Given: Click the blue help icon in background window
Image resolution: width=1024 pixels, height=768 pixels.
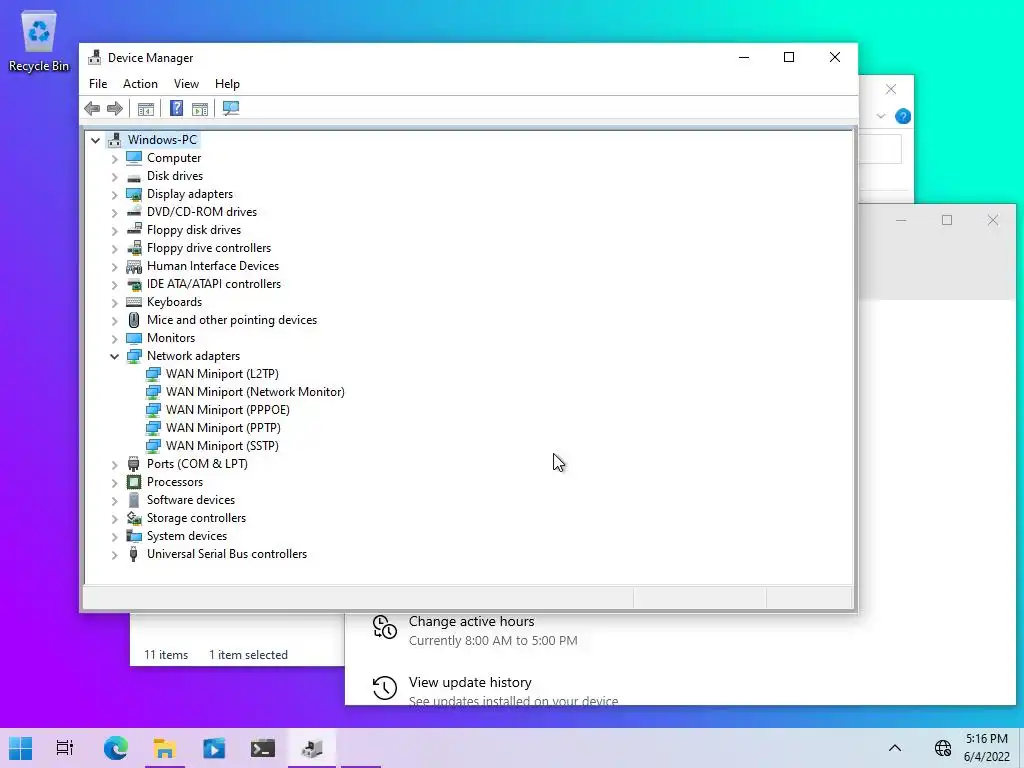Looking at the screenshot, I should (x=903, y=116).
